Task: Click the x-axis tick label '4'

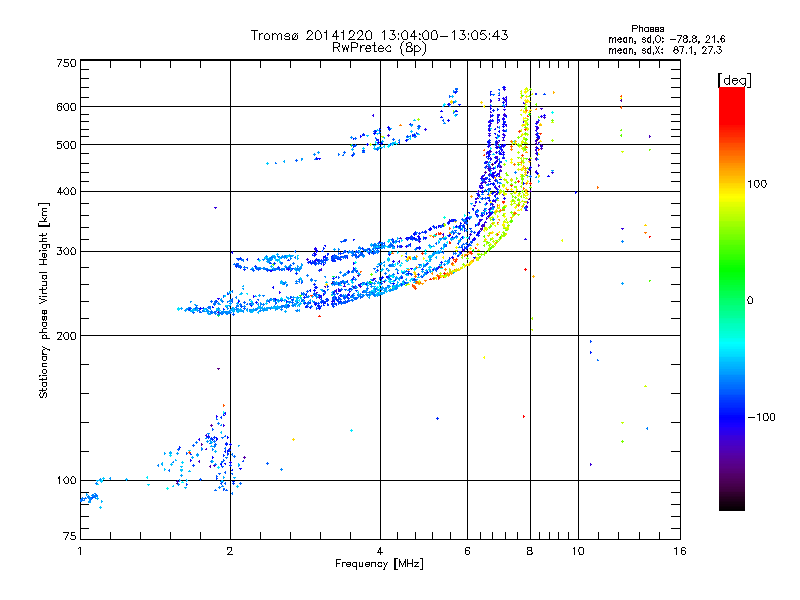Action: (380, 551)
